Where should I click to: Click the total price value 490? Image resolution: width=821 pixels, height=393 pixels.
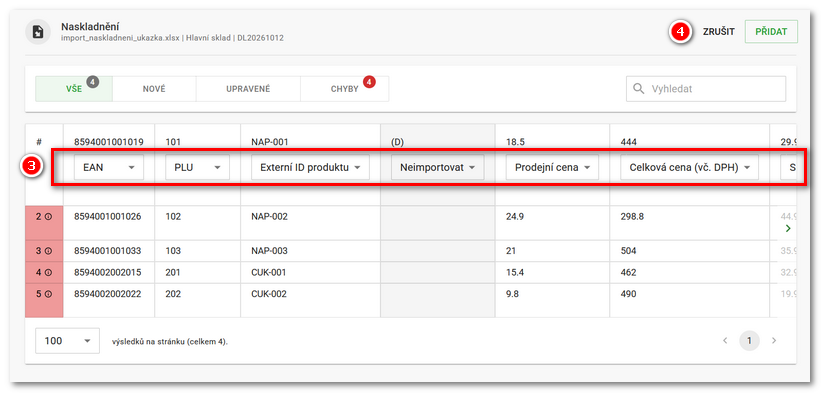(x=628, y=294)
